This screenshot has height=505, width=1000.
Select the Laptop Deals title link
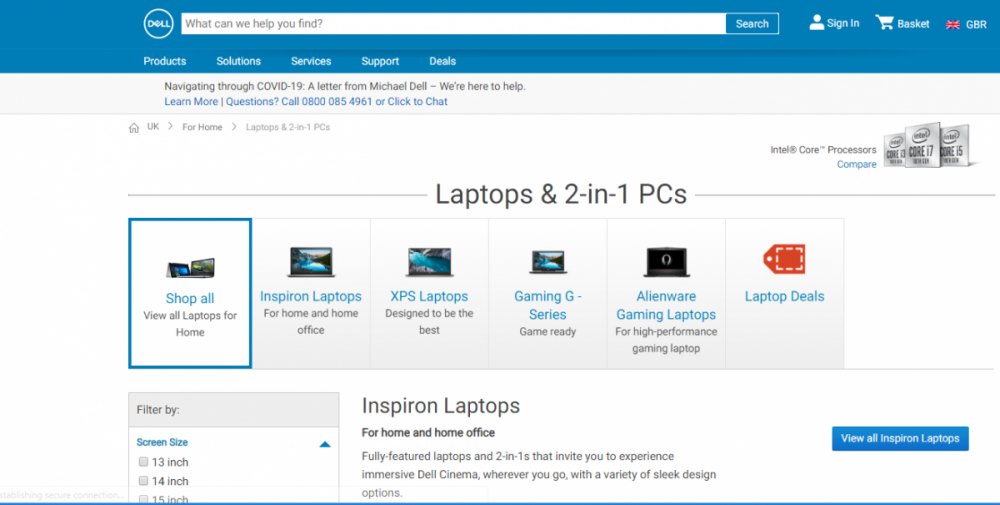(x=784, y=296)
